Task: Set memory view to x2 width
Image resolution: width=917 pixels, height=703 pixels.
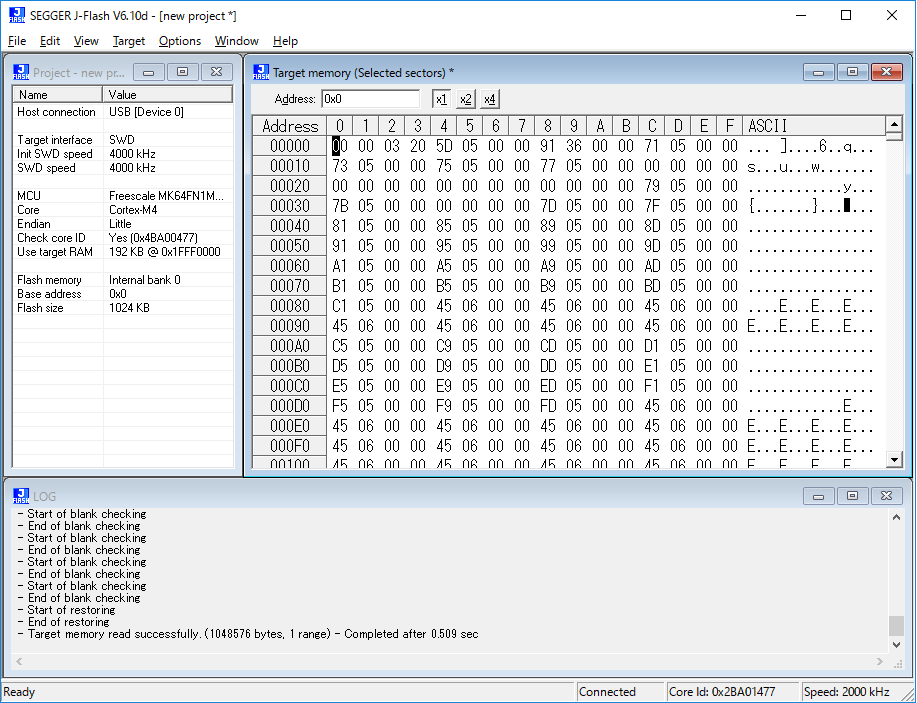Action: click(x=466, y=99)
